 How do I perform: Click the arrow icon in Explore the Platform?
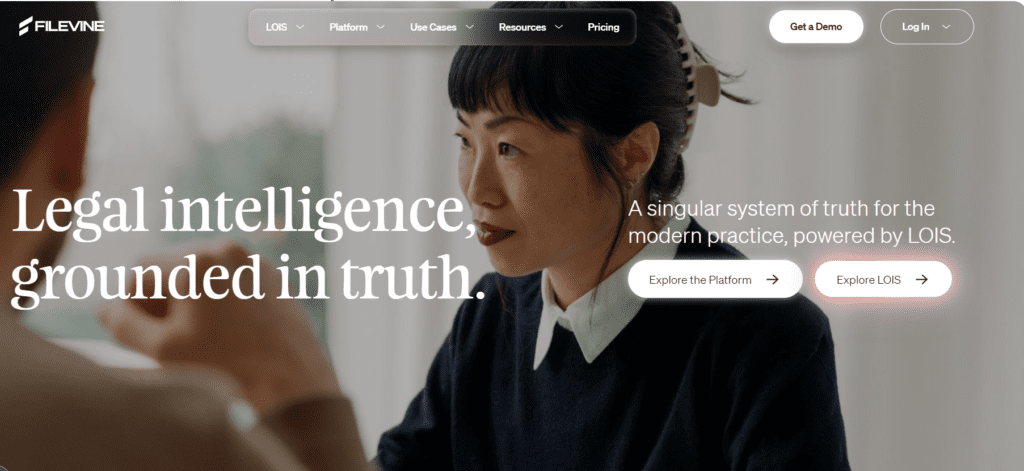tap(773, 280)
